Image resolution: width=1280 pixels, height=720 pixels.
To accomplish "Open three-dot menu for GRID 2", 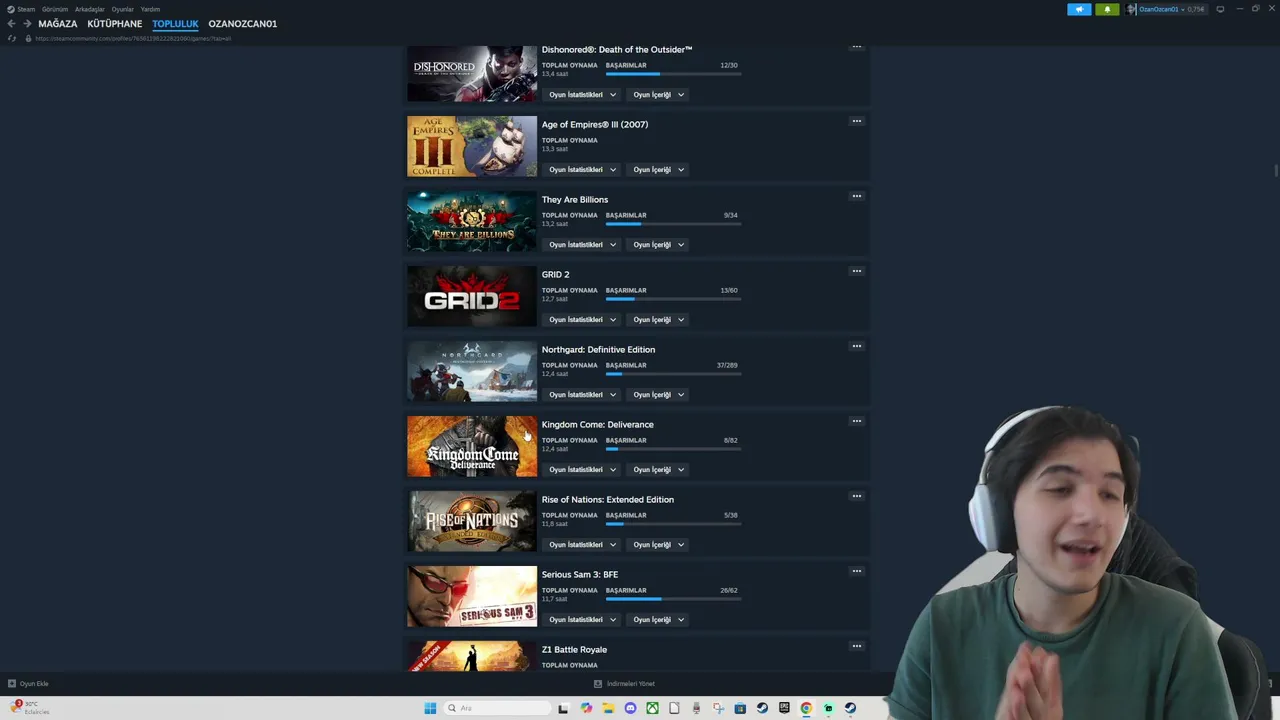I will [856, 271].
